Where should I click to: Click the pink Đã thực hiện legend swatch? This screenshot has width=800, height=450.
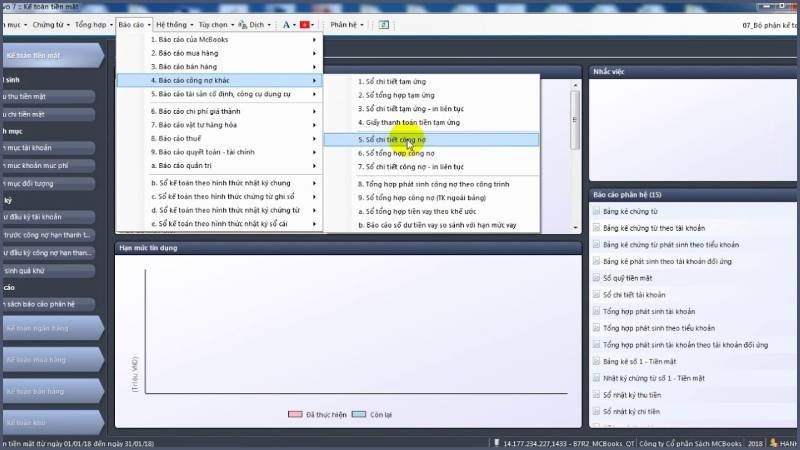pos(295,414)
